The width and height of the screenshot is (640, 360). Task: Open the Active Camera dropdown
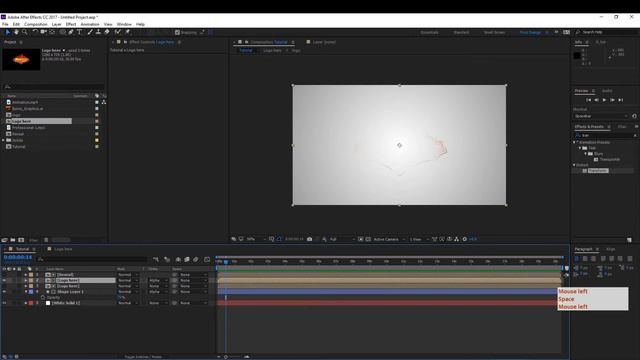389,239
